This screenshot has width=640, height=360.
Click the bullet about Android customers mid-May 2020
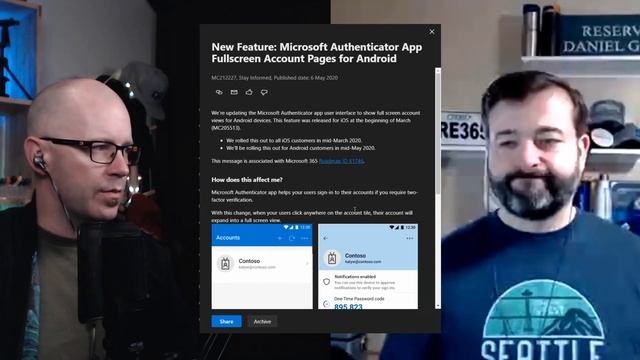301,148
